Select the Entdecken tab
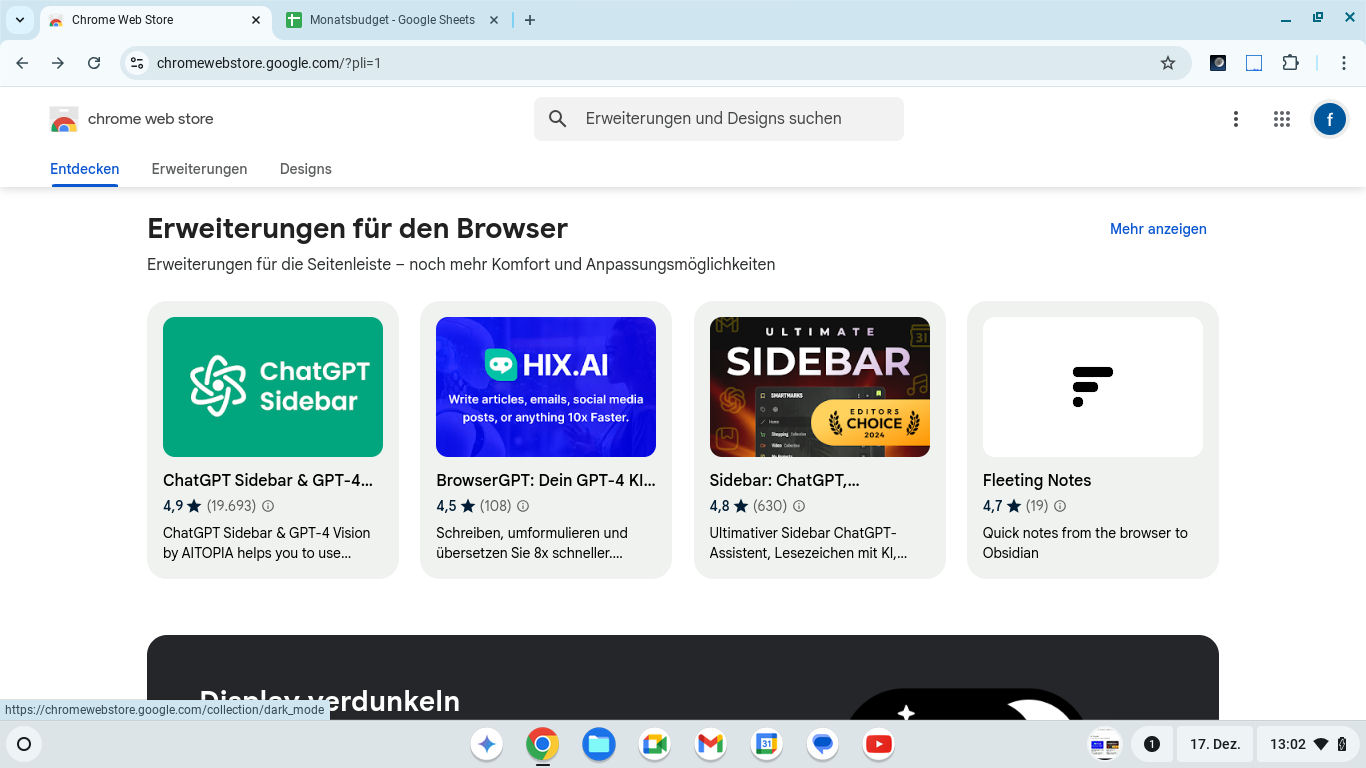This screenshot has height=768, width=1366. pyautogui.click(x=85, y=169)
